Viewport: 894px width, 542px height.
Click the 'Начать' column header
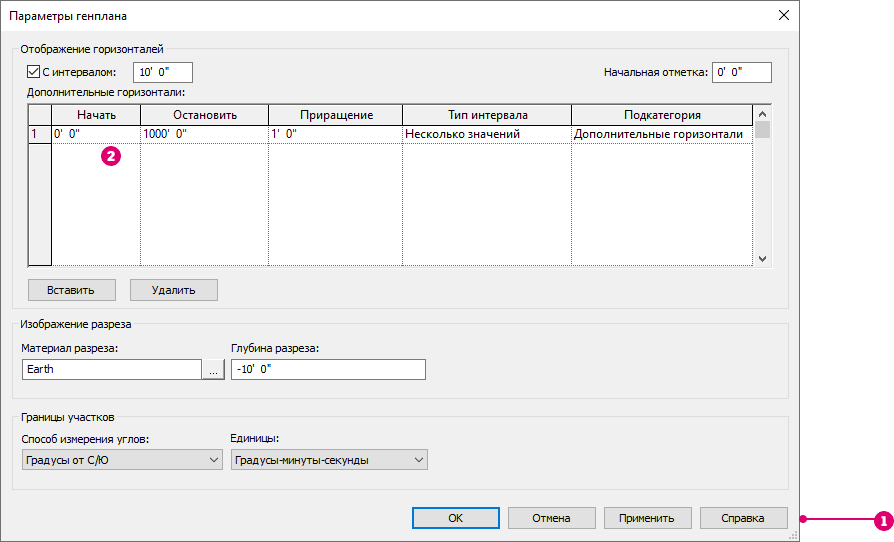point(96,115)
